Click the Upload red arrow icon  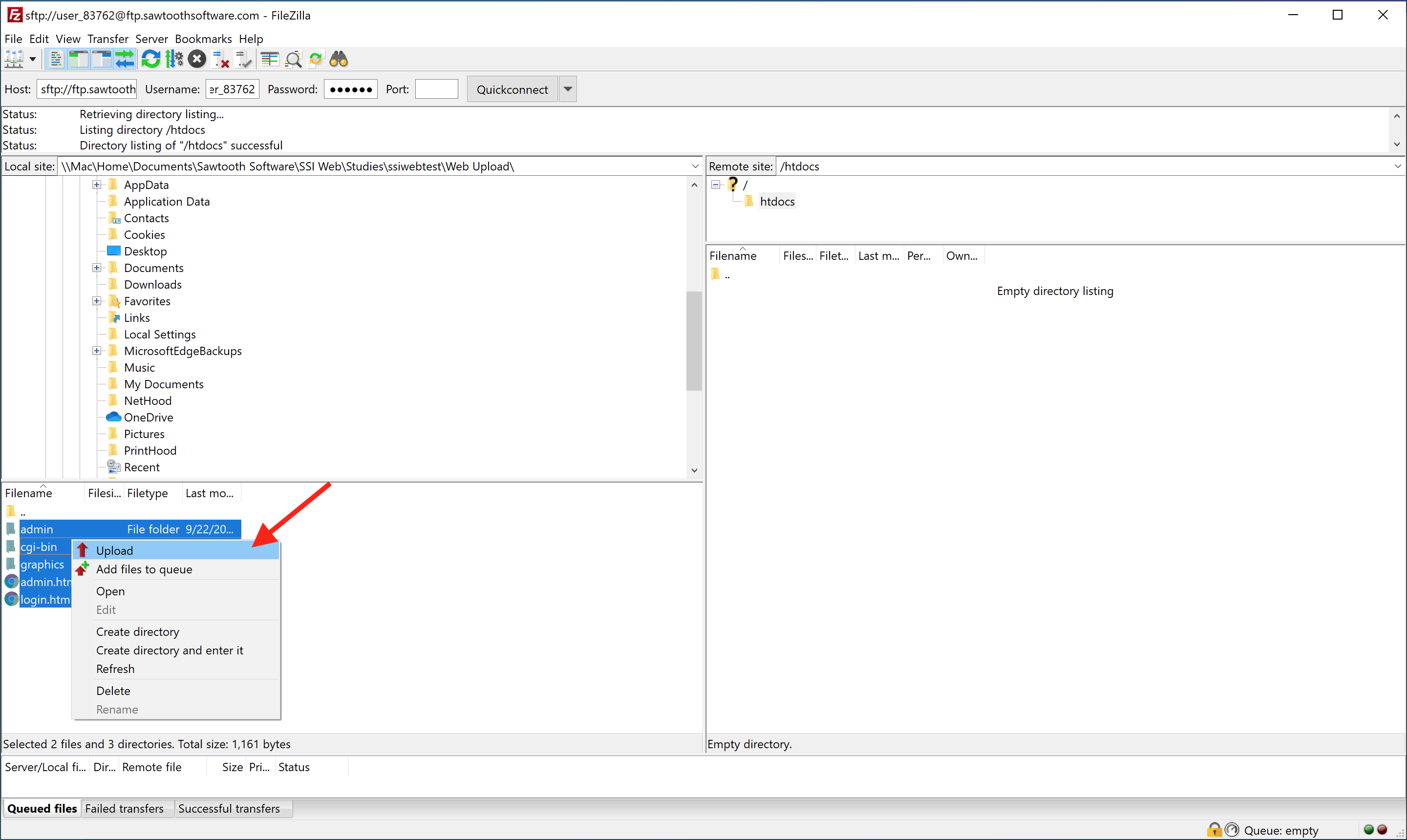(83, 550)
